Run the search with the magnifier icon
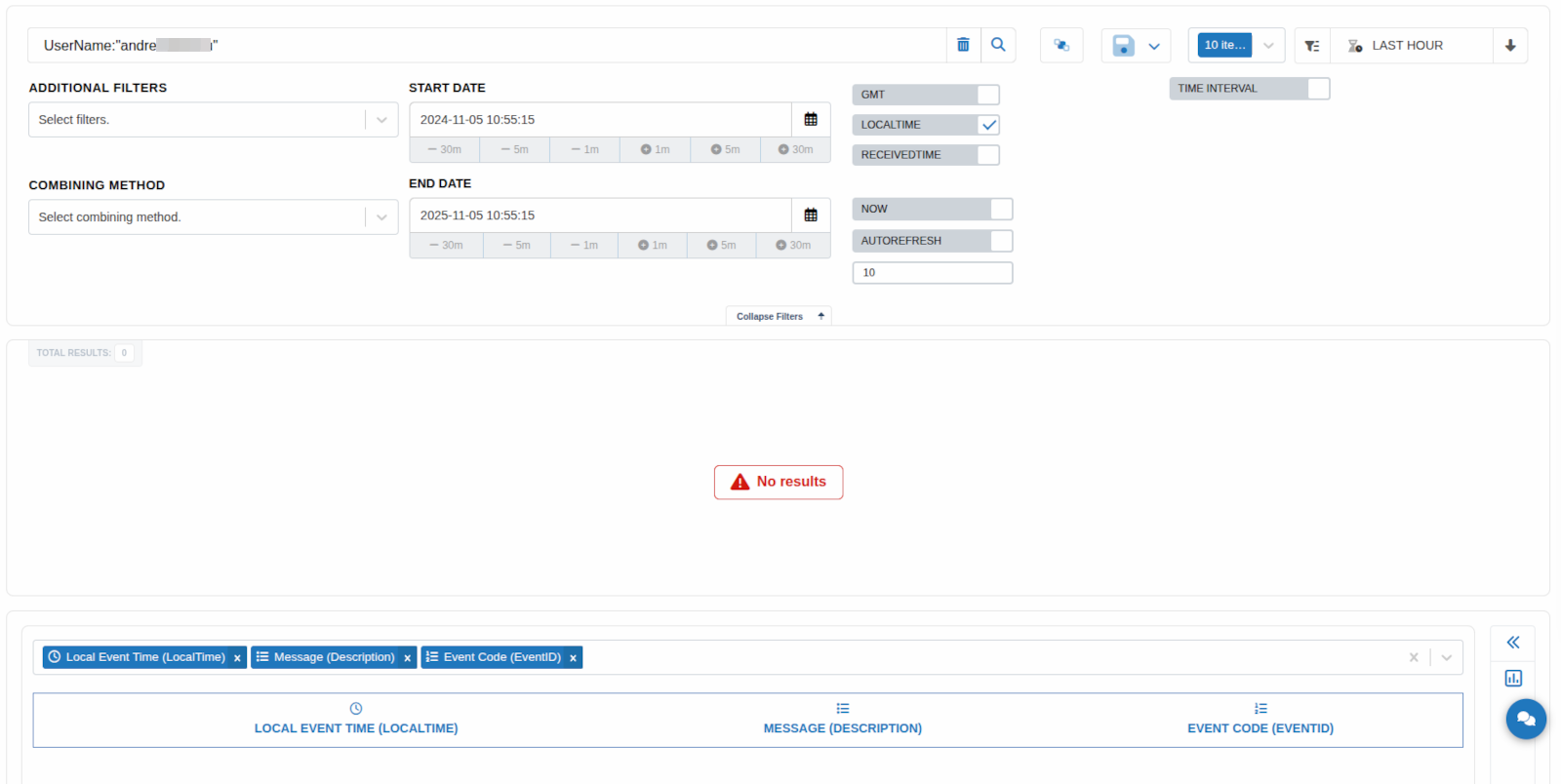1561x784 pixels. tap(998, 45)
